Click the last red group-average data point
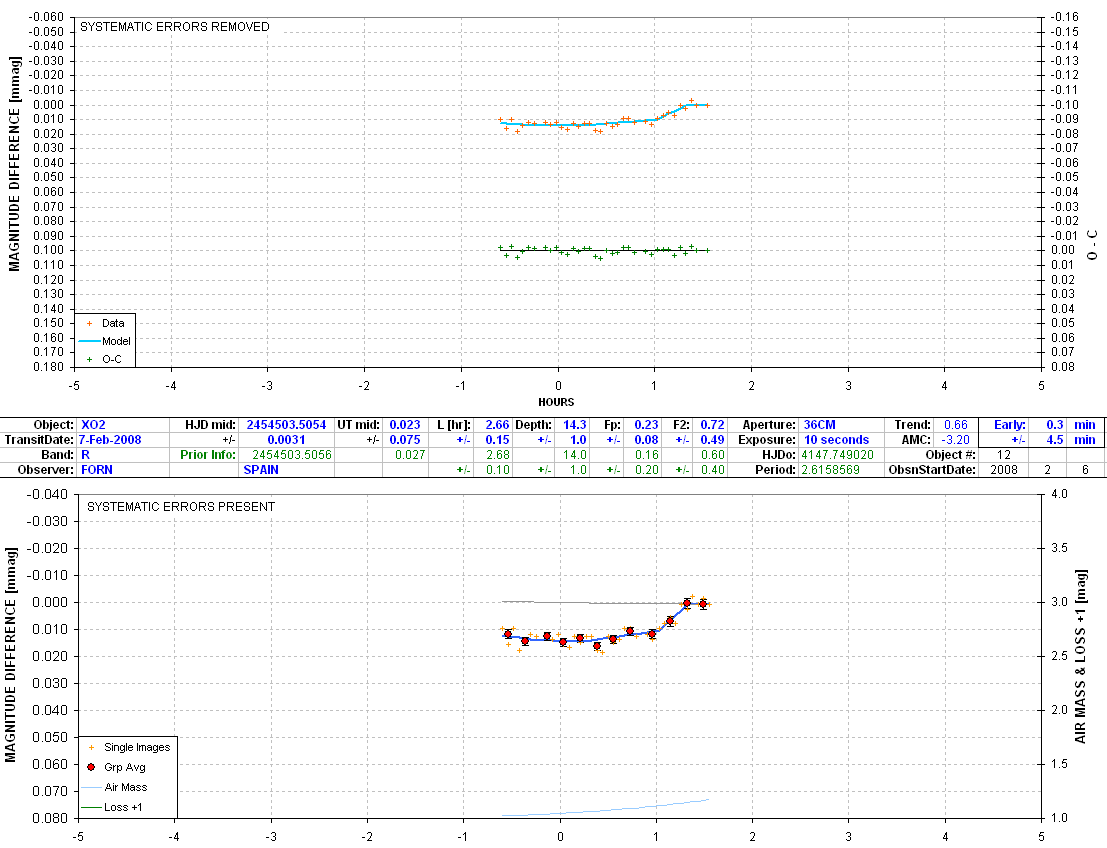 point(703,603)
